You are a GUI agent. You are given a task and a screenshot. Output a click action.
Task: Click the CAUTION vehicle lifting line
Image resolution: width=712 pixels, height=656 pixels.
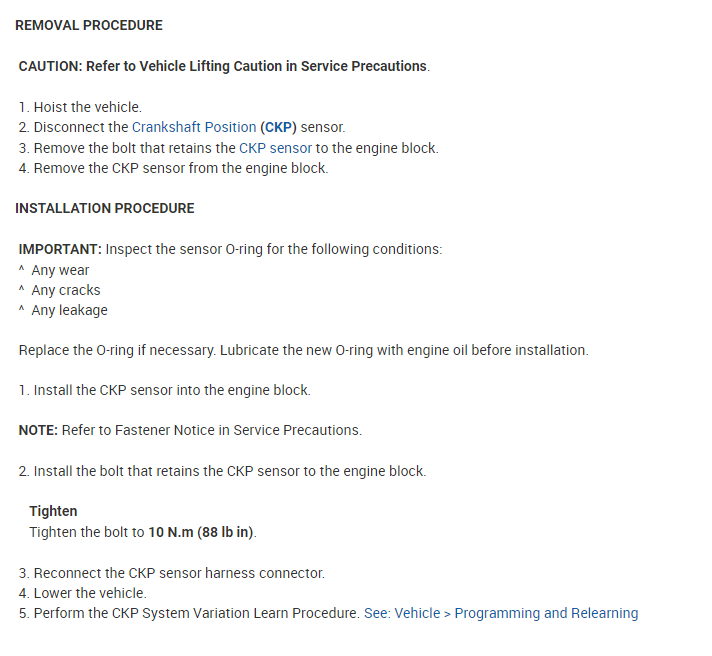tap(224, 66)
